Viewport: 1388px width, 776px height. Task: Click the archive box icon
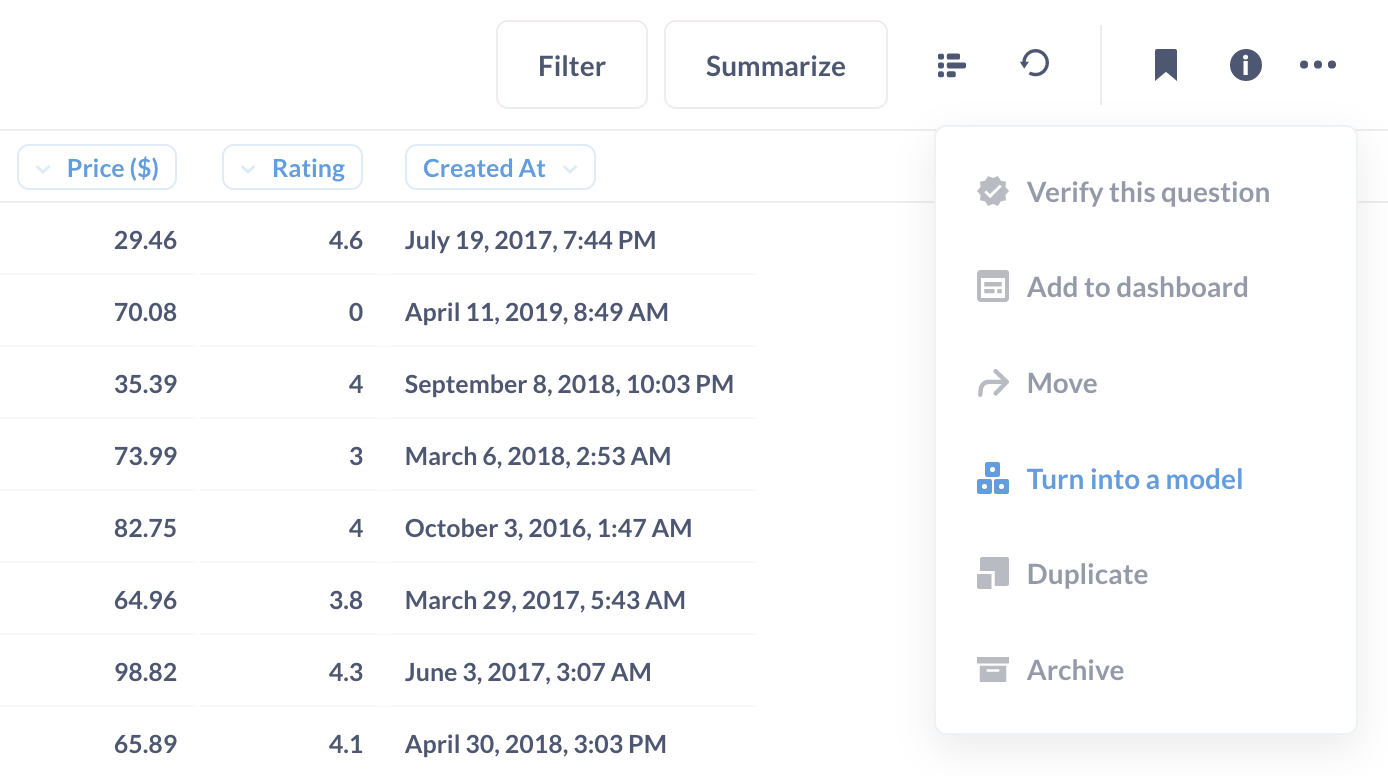pyautogui.click(x=992, y=670)
